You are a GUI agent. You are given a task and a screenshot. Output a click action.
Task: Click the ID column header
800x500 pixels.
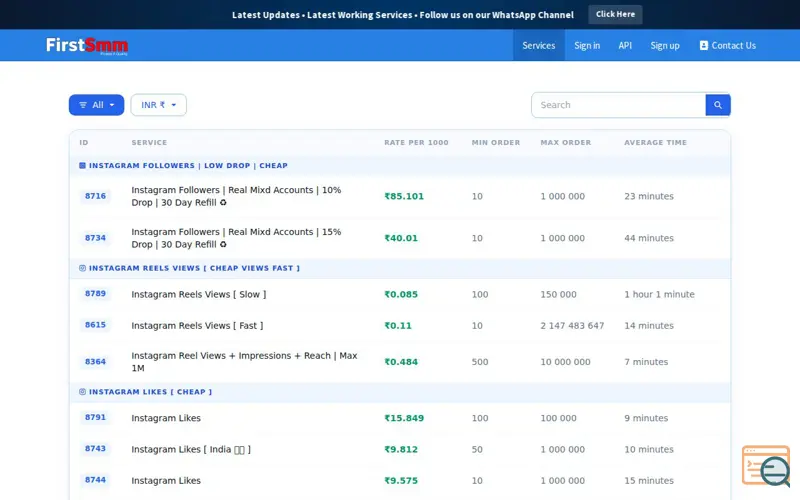pyautogui.click(x=84, y=143)
